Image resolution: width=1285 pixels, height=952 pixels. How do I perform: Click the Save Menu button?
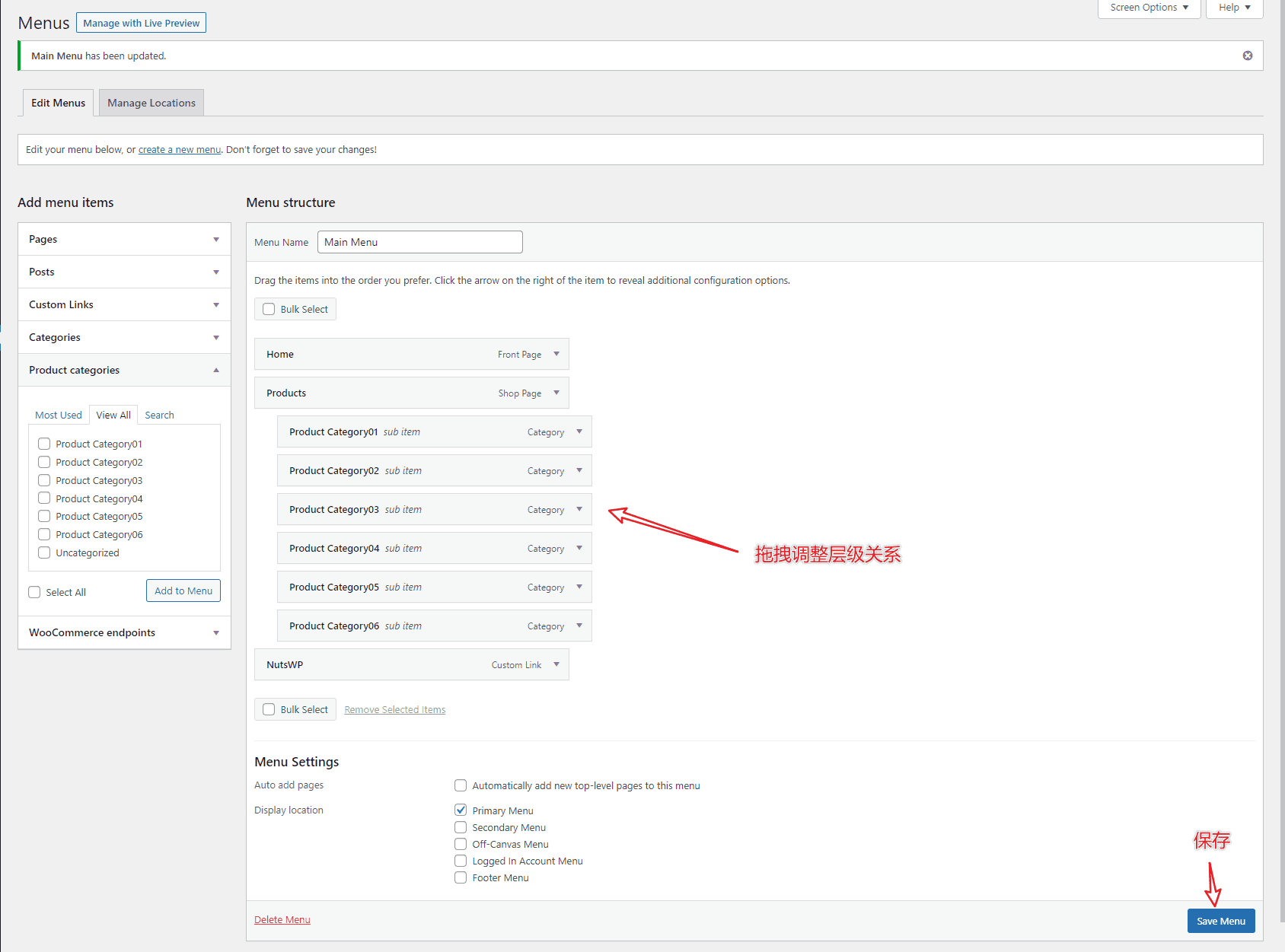tap(1220, 920)
